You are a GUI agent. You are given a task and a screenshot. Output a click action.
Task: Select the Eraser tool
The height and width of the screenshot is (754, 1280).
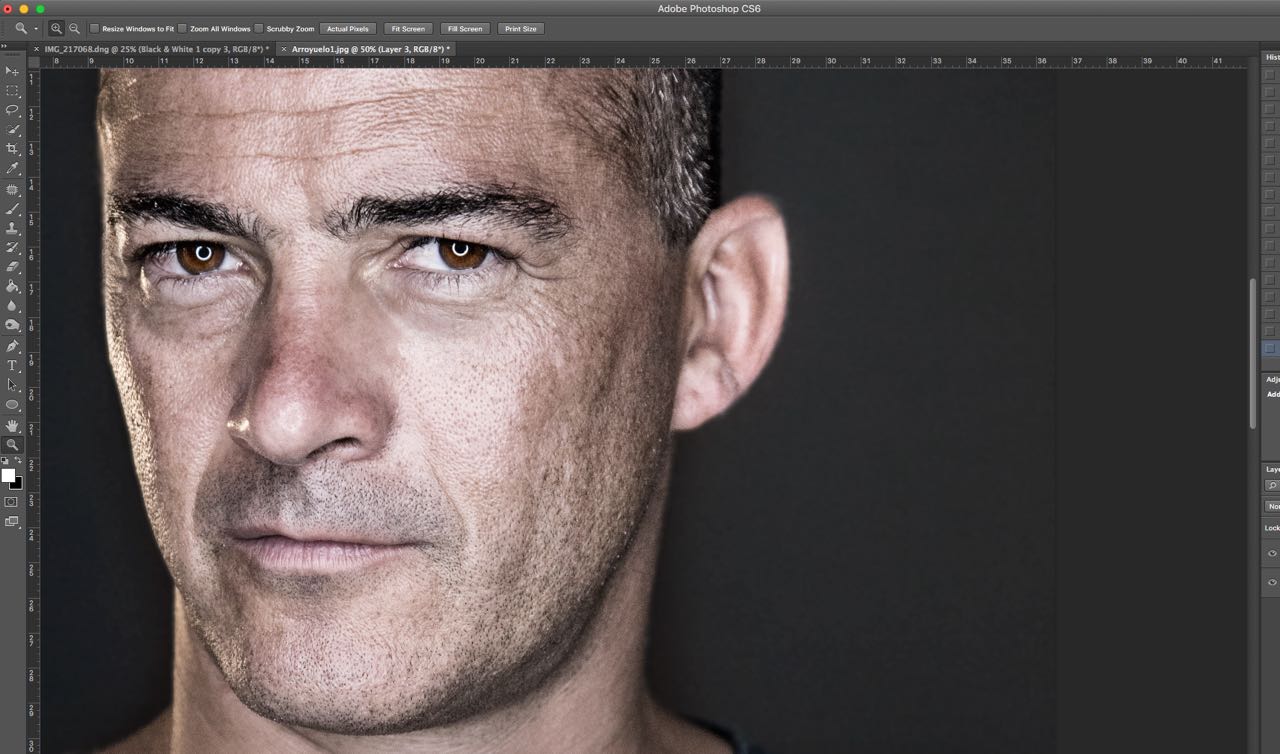tap(12, 267)
